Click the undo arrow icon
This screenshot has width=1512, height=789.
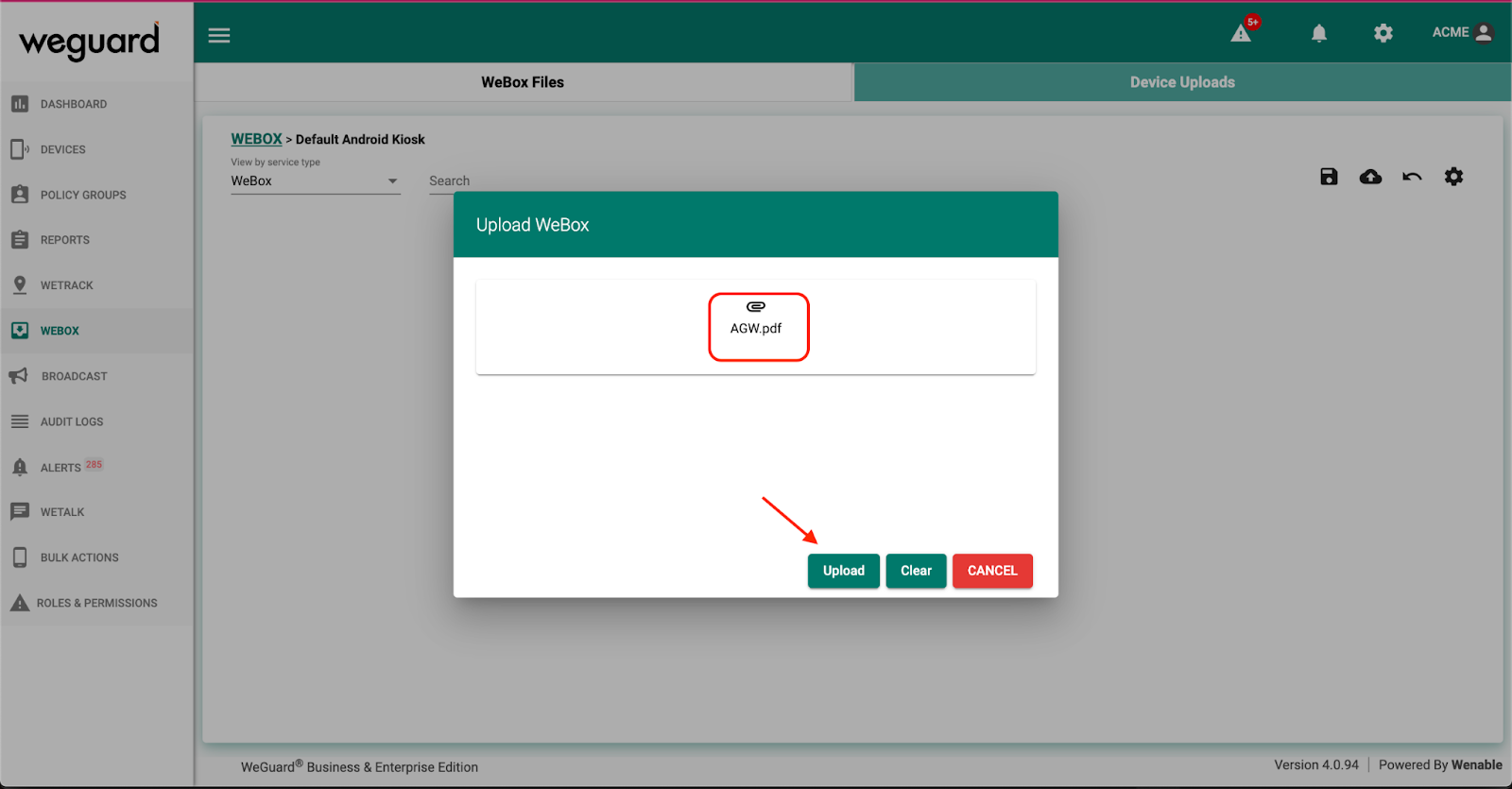click(1412, 177)
